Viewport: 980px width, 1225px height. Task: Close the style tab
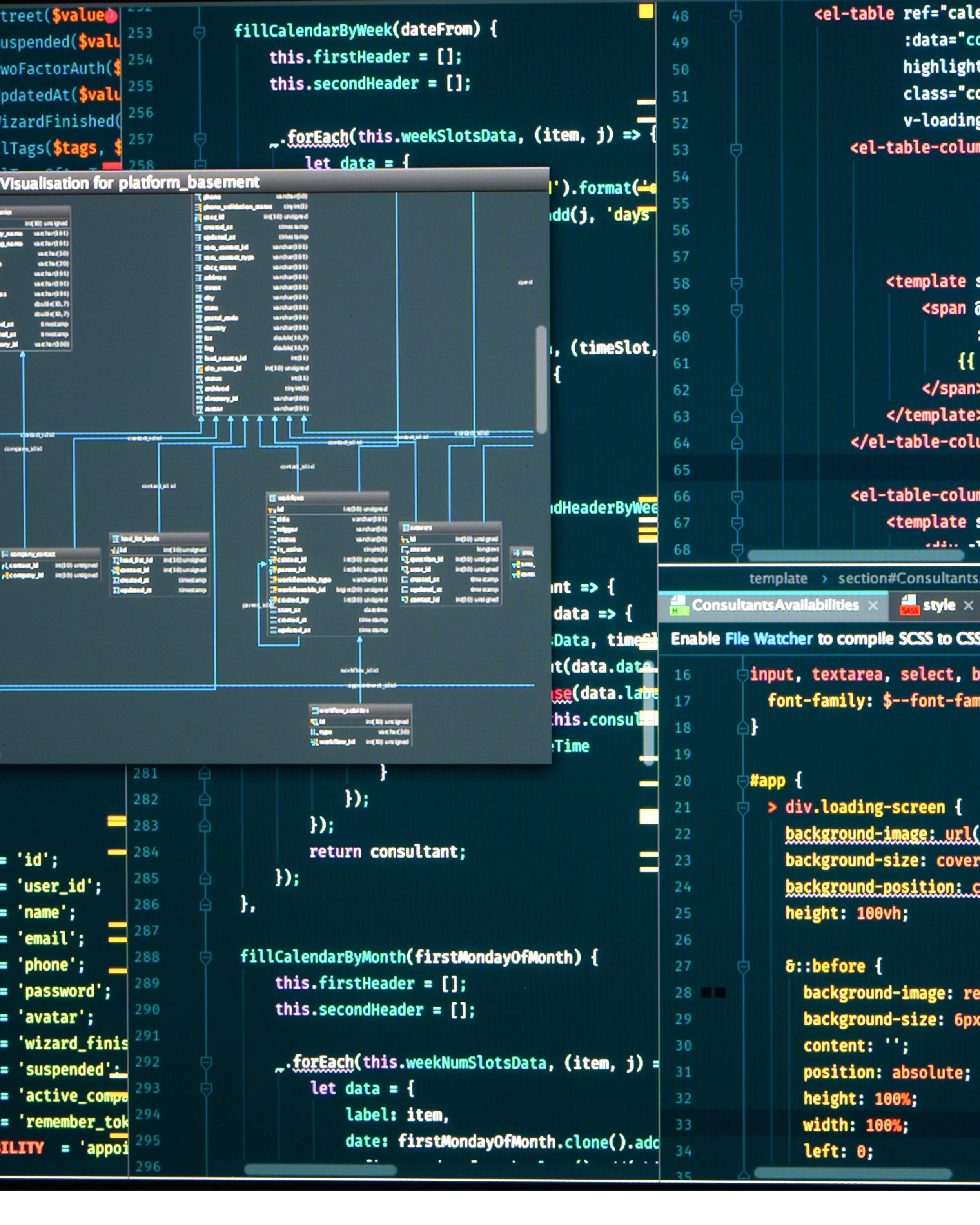coord(969,606)
